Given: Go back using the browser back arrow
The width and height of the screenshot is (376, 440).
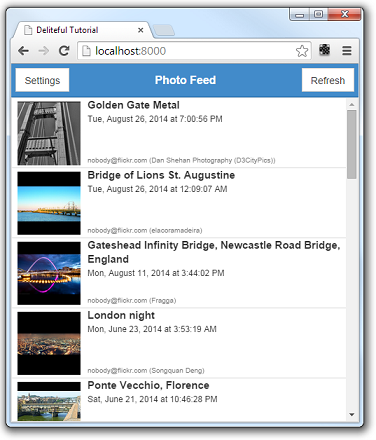Looking at the screenshot, I should coord(23,51).
